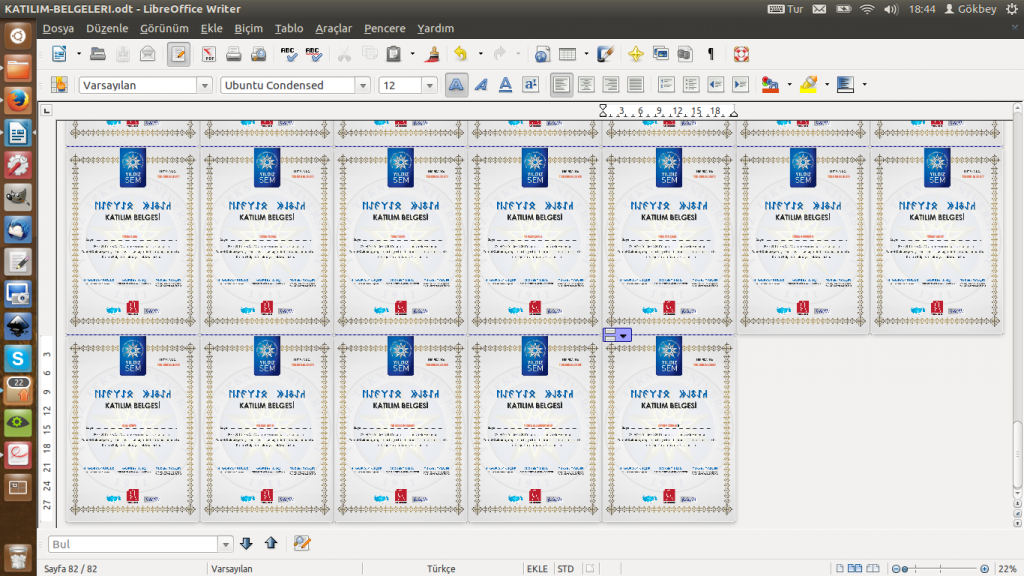Click Türkçe language in status bar
This screenshot has width=1024, height=576.
pyautogui.click(x=440, y=568)
